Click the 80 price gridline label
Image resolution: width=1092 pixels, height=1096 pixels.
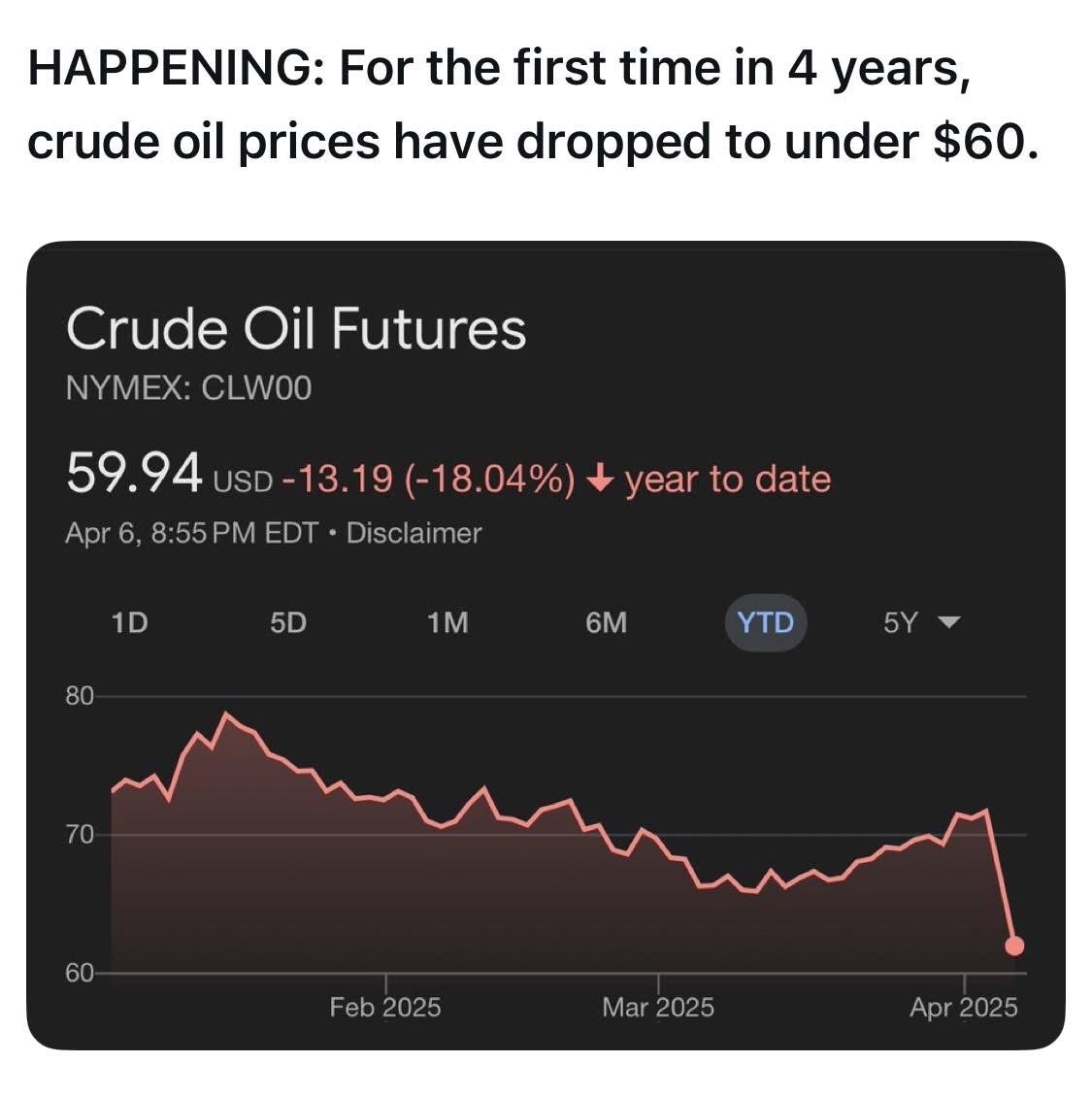click(79, 696)
